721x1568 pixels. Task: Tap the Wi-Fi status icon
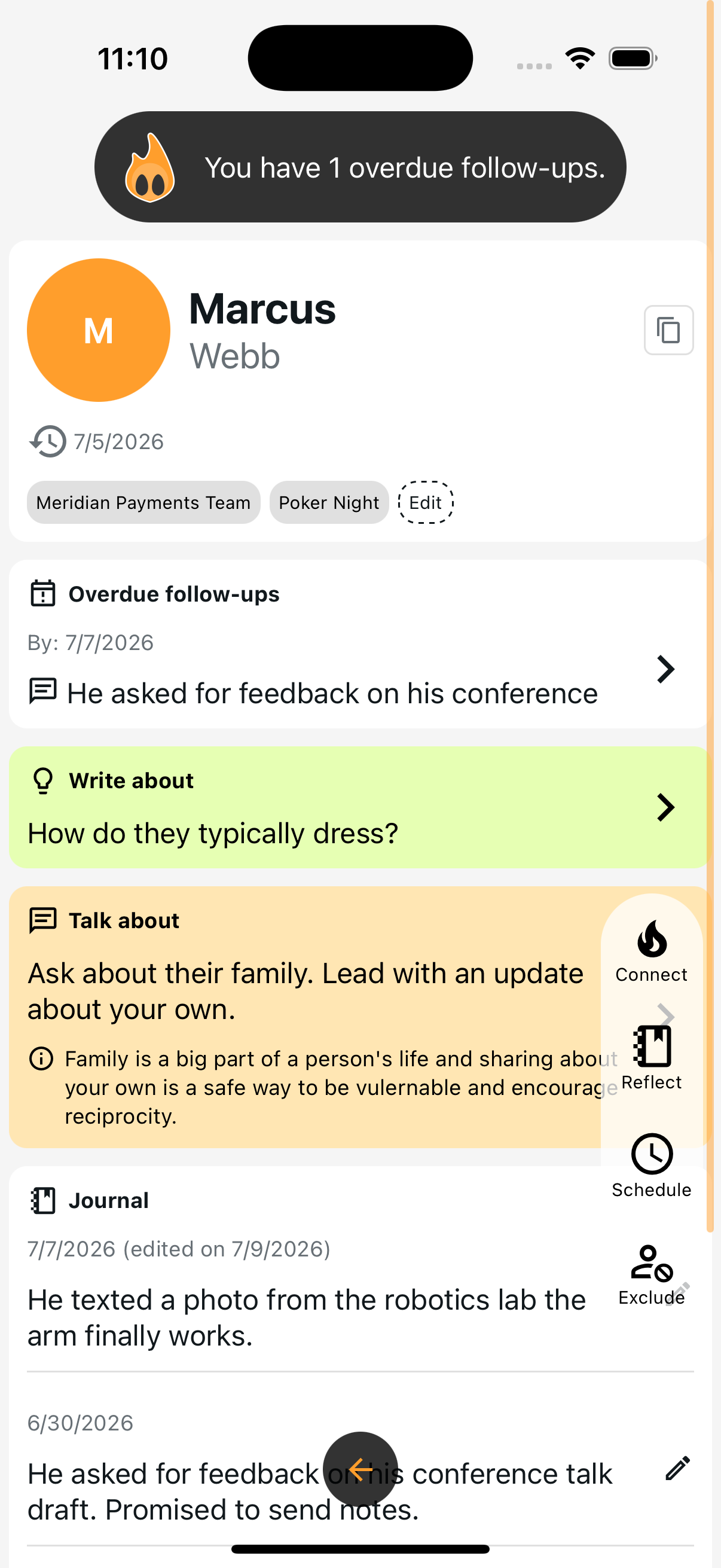580,59
